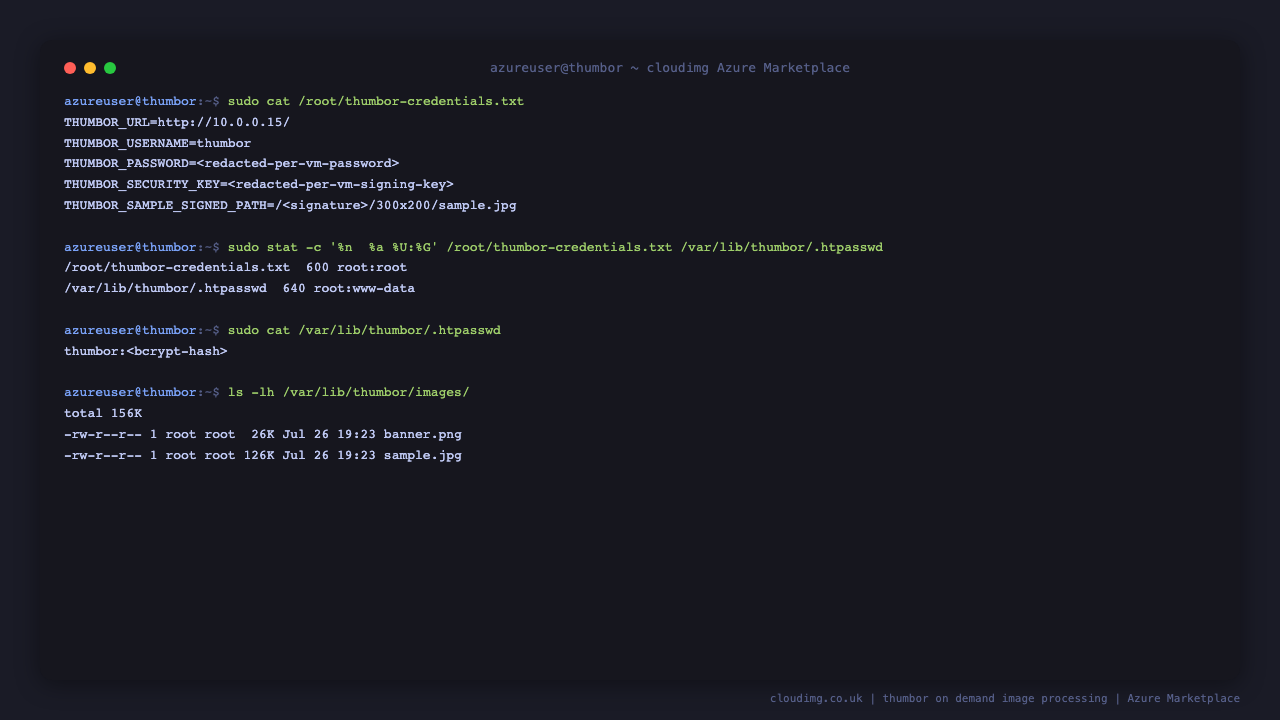Image resolution: width=1280 pixels, height=720 pixels.
Task: Click the 'sudo stat -c' command line
Action: pos(555,248)
